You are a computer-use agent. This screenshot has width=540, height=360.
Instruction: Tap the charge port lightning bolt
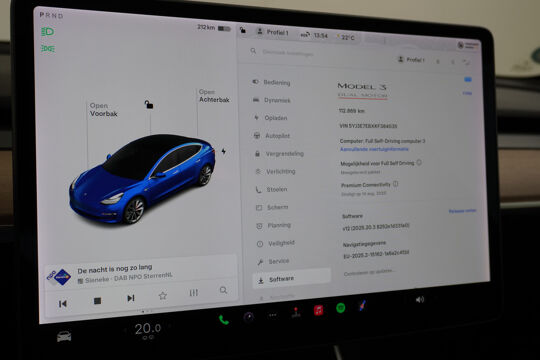pyautogui.click(x=224, y=151)
